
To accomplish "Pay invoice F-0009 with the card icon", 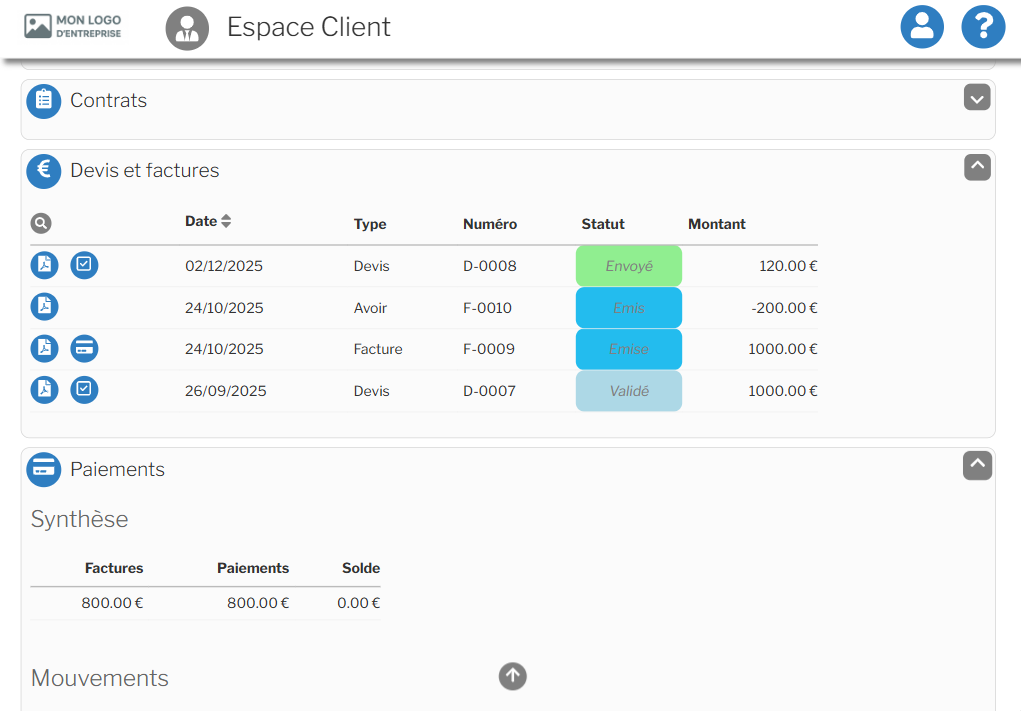I will (85, 348).
